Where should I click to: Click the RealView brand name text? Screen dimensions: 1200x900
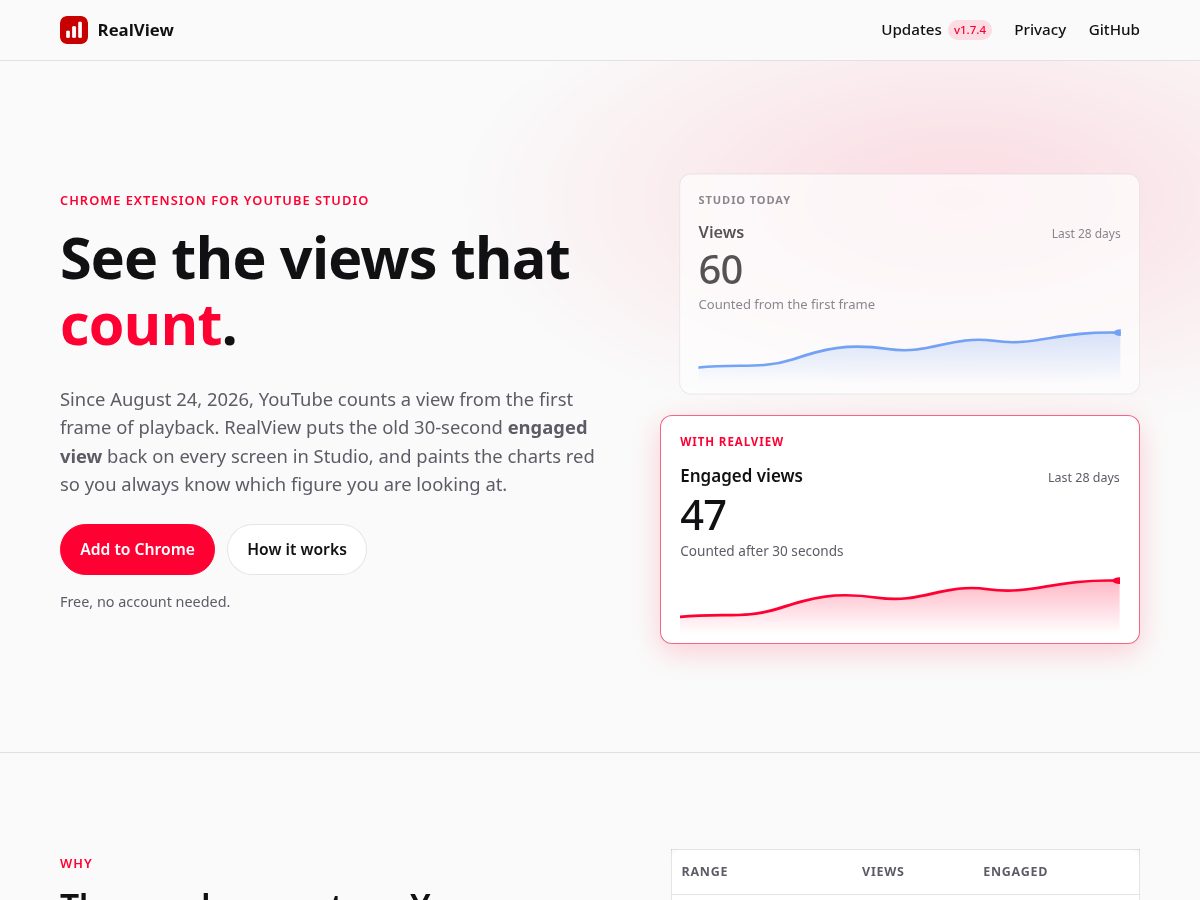coord(136,30)
